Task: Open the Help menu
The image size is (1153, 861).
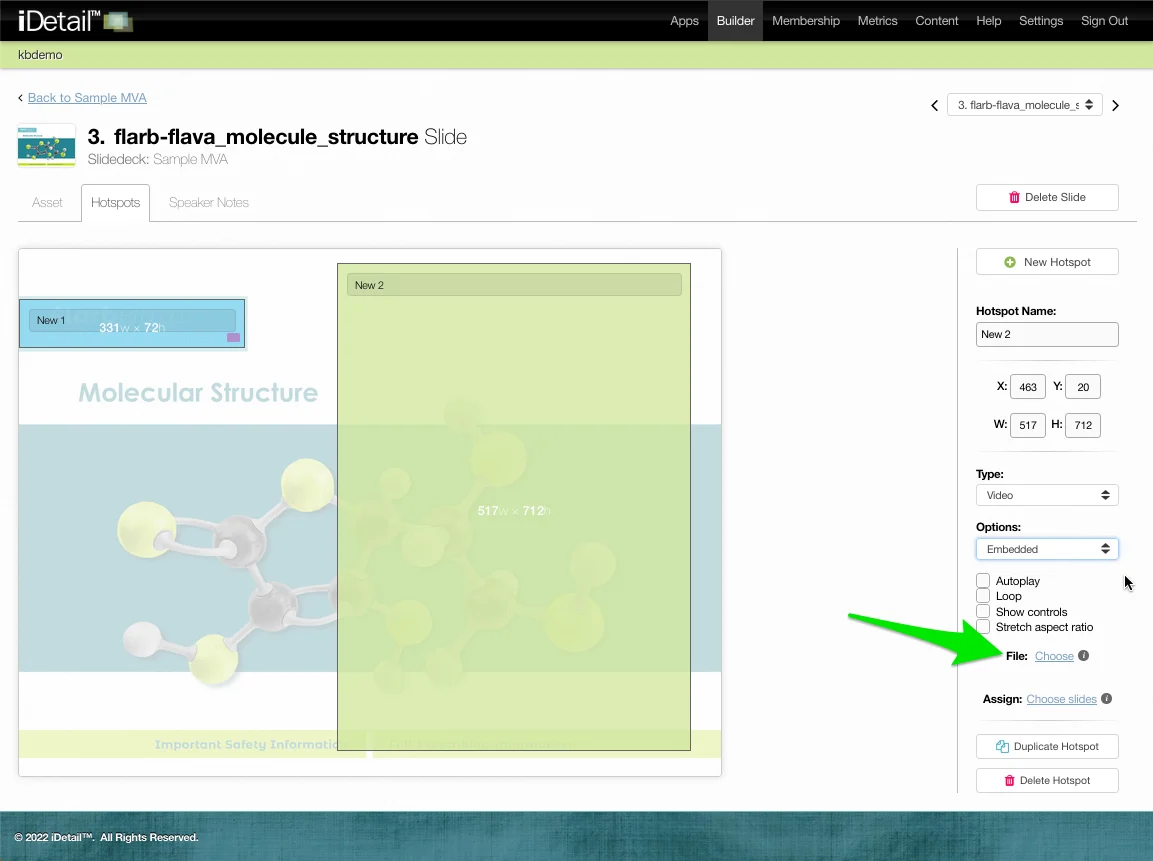Action: 988,21
